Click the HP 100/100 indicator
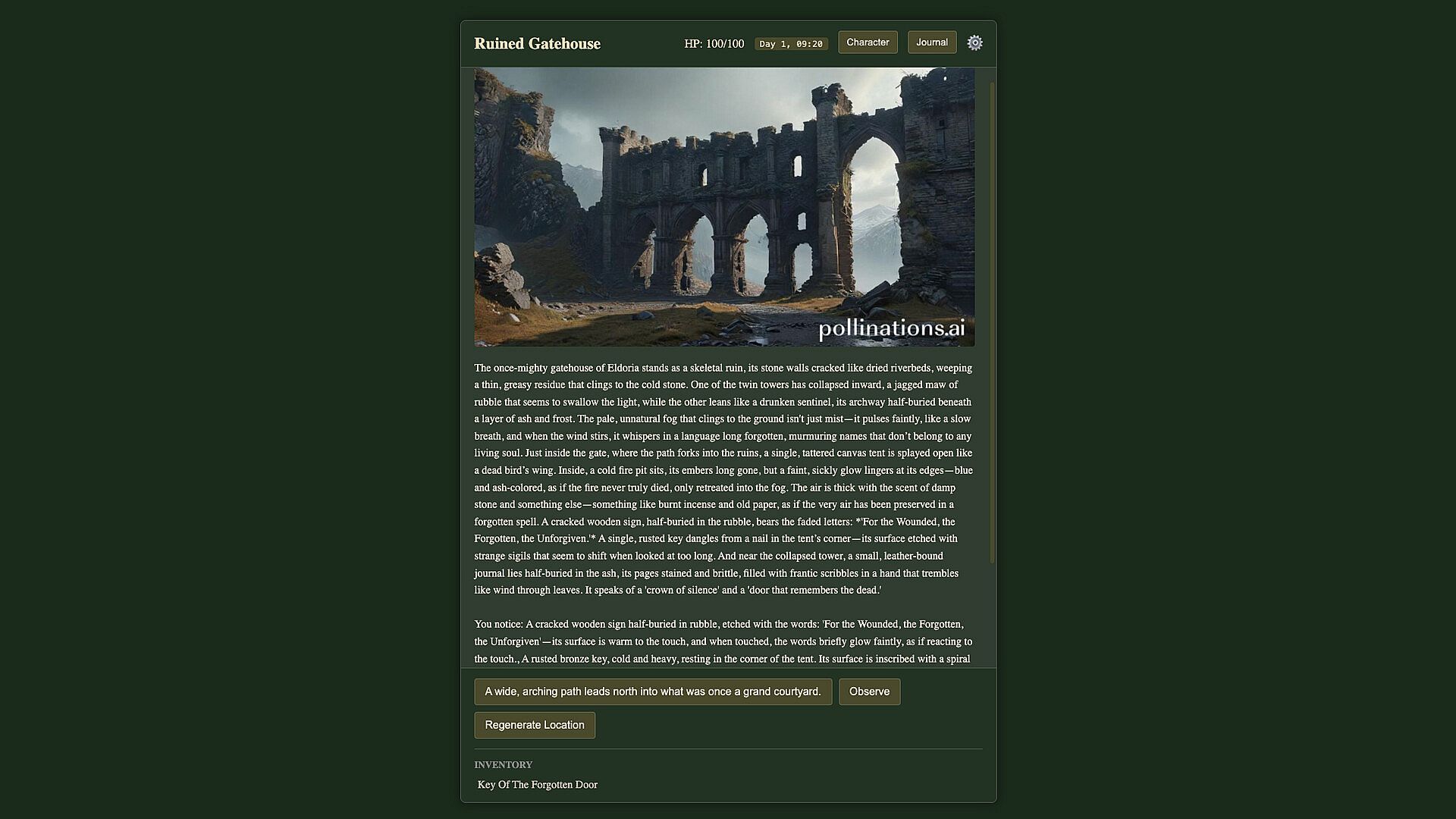This screenshot has height=819, width=1456. point(714,44)
